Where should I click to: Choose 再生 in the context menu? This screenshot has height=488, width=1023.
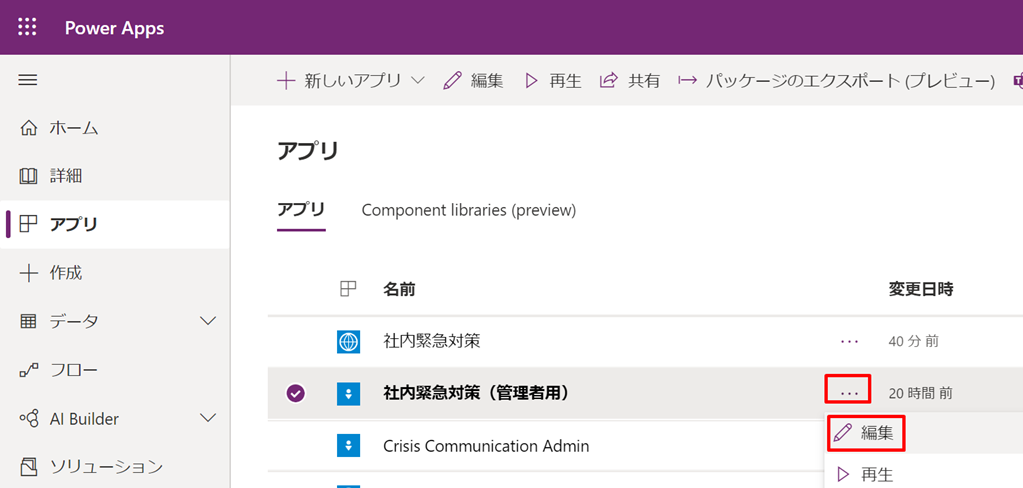[x=865, y=474]
